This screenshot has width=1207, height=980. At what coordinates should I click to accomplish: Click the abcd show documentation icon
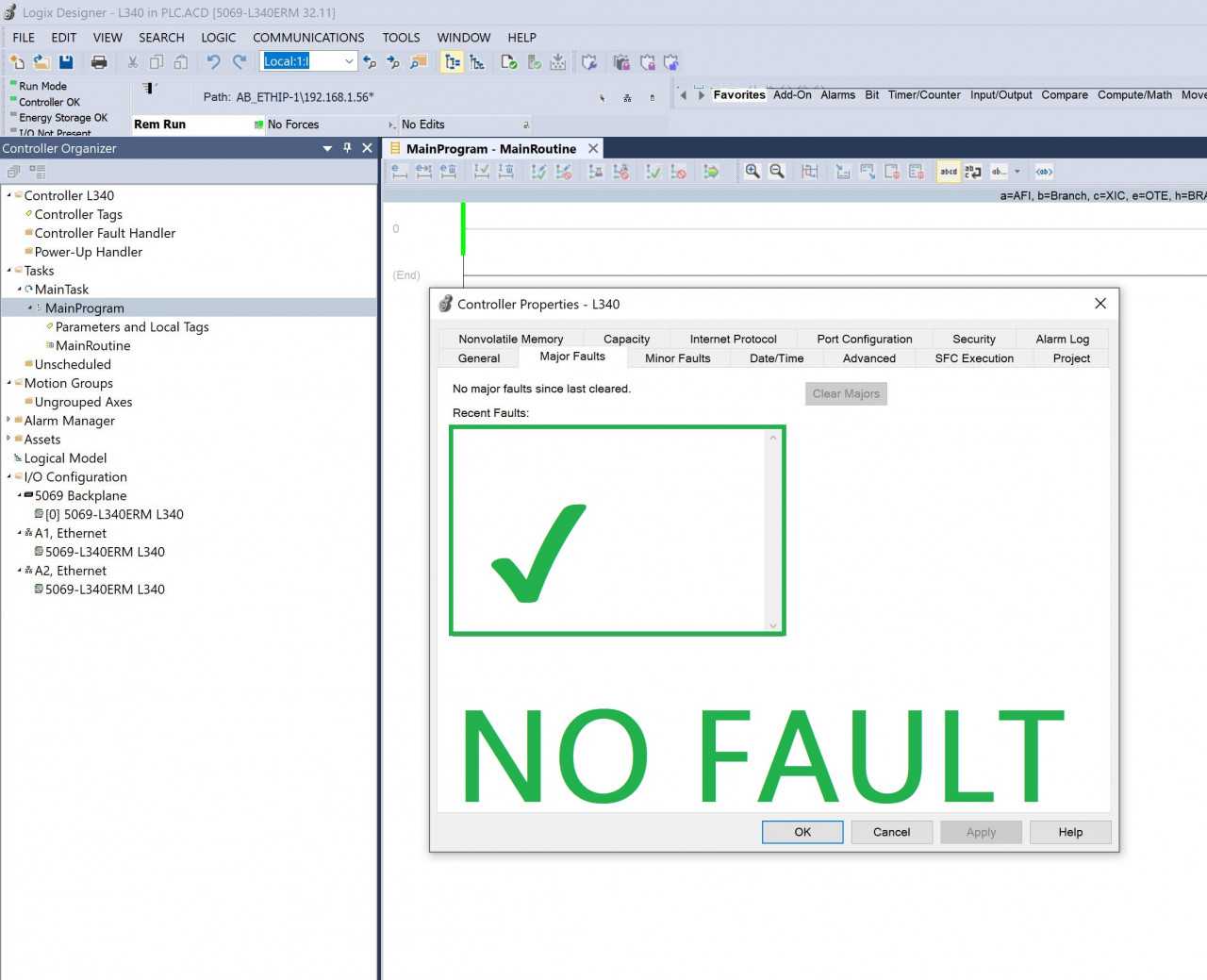949,172
